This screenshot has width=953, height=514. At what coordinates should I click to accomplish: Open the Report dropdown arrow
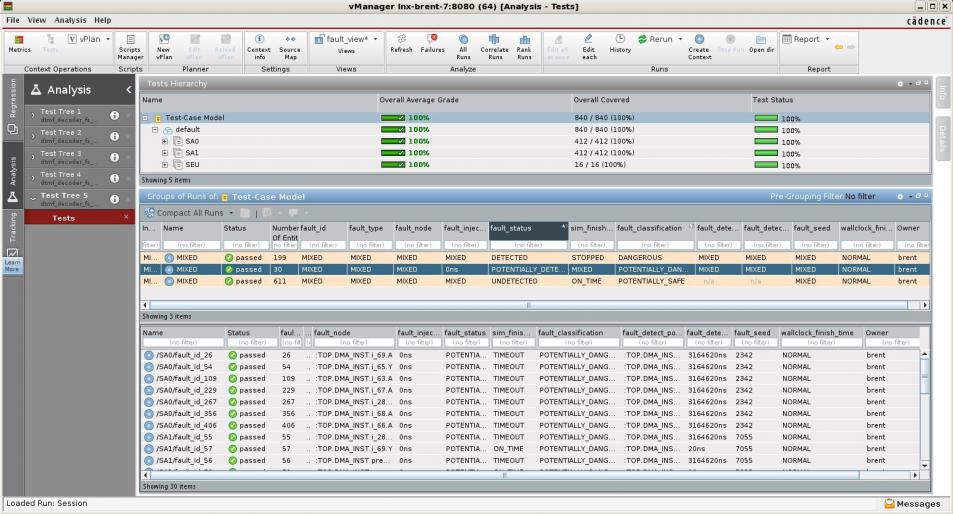tap(827, 39)
